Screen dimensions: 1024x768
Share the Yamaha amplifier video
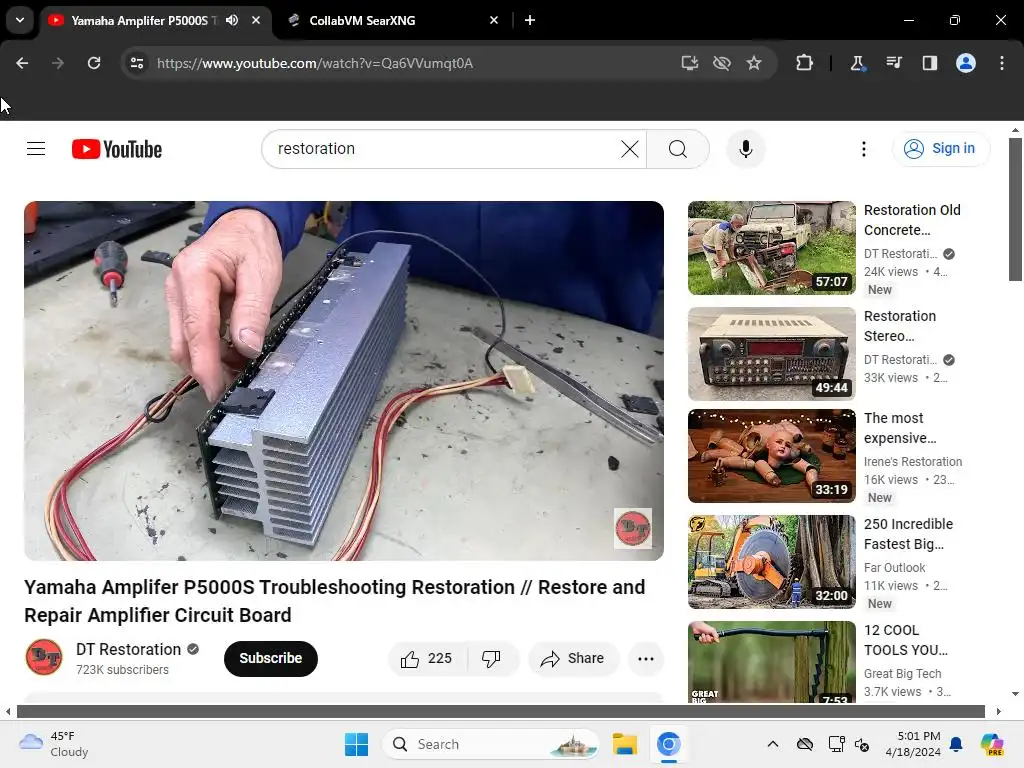(x=572, y=658)
